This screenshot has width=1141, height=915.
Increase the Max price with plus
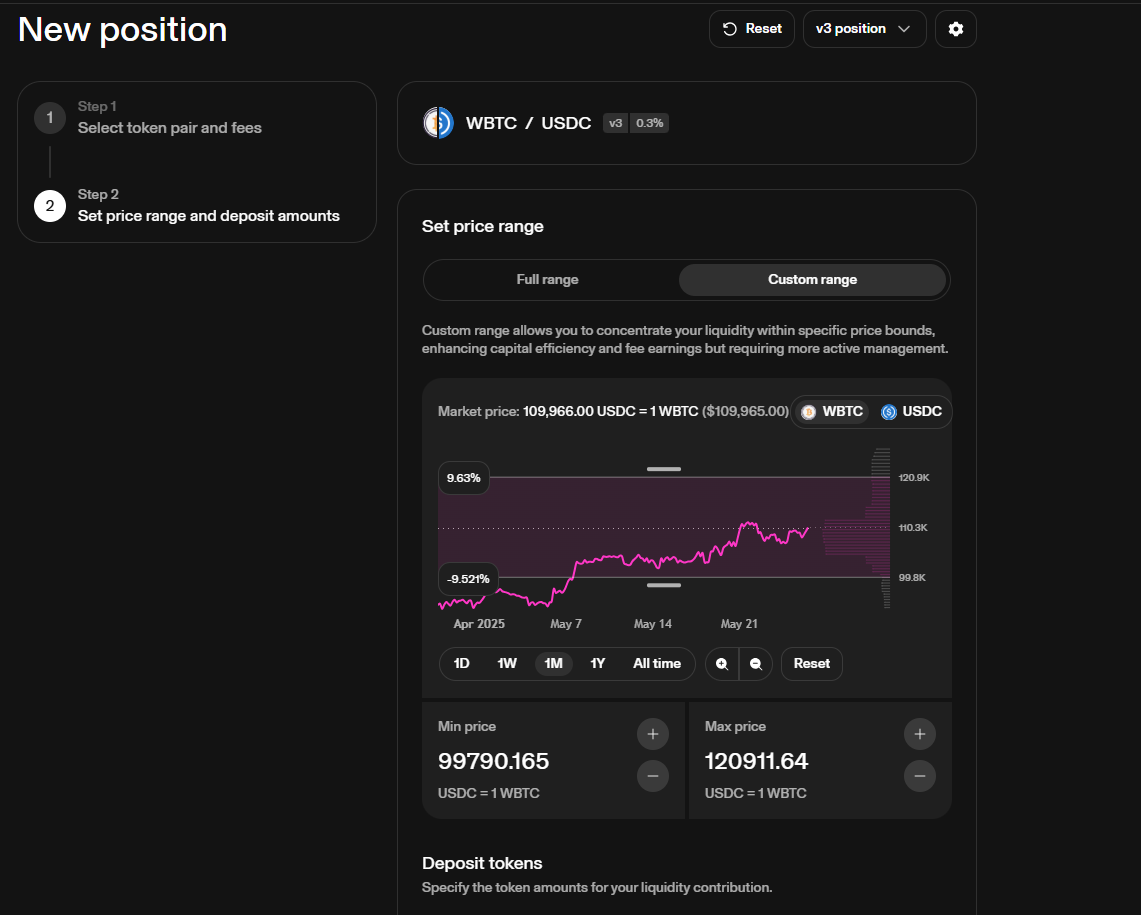click(920, 734)
